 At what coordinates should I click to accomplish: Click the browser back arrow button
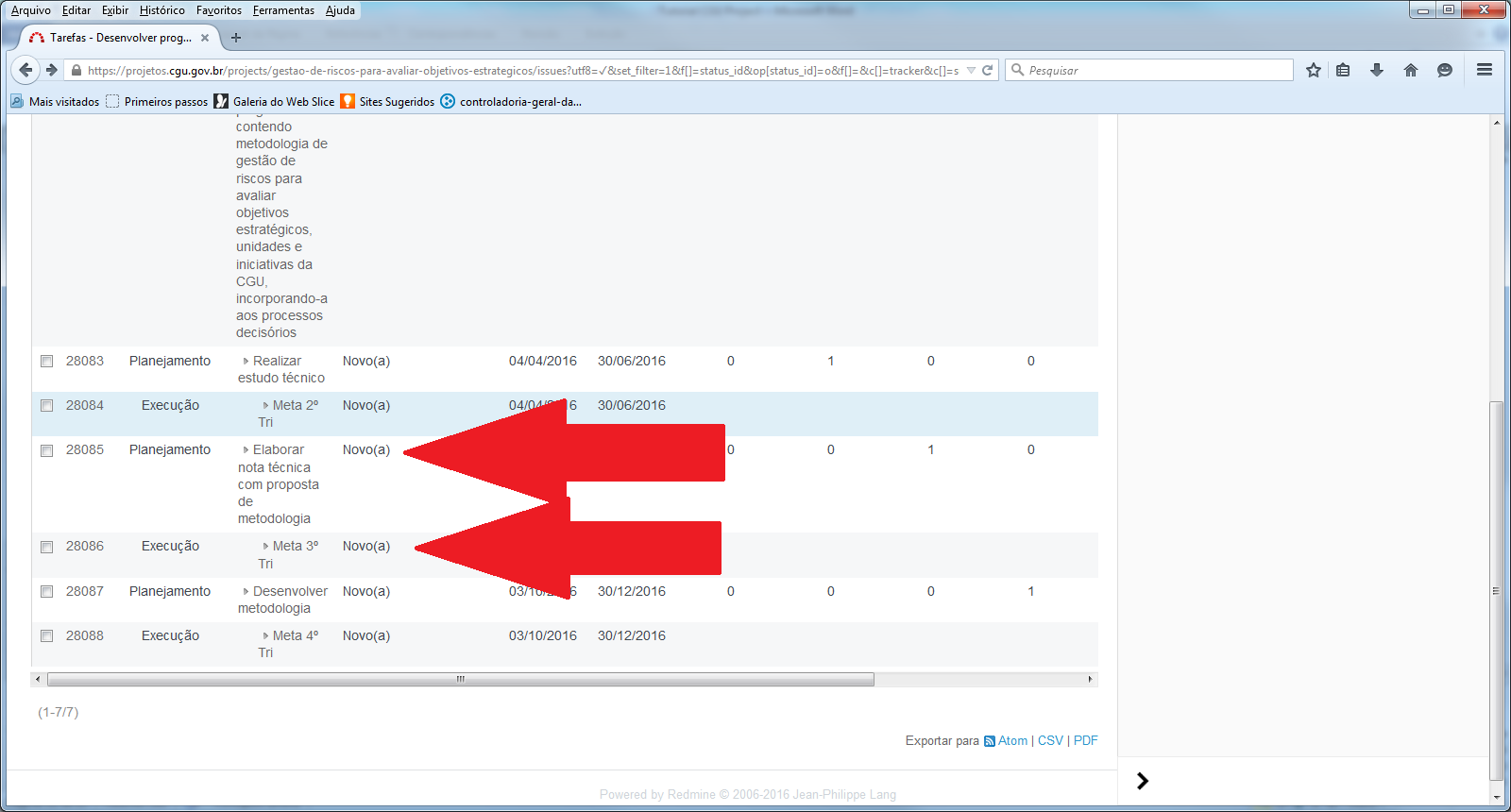[x=25, y=70]
